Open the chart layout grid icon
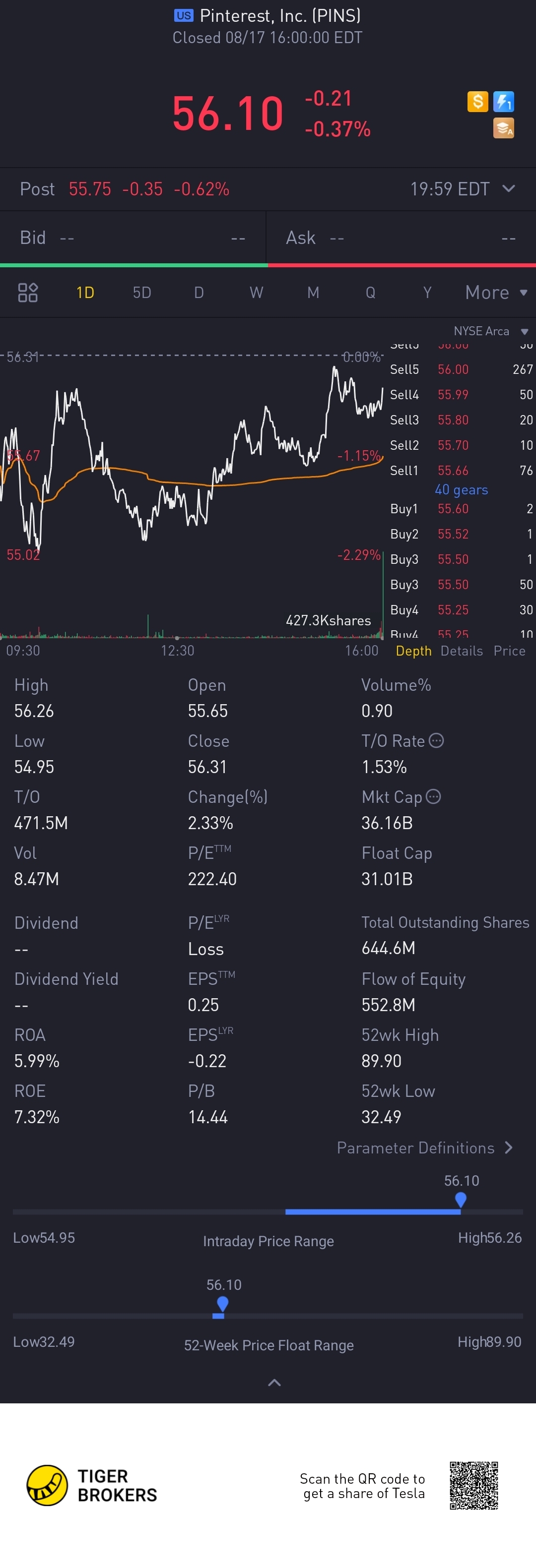The width and height of the screenshot is (536, 1568). (28, 293)
